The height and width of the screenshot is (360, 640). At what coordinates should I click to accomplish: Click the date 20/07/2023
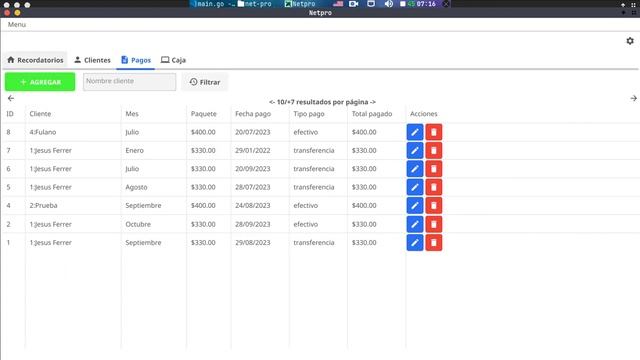tap(253, 132)
